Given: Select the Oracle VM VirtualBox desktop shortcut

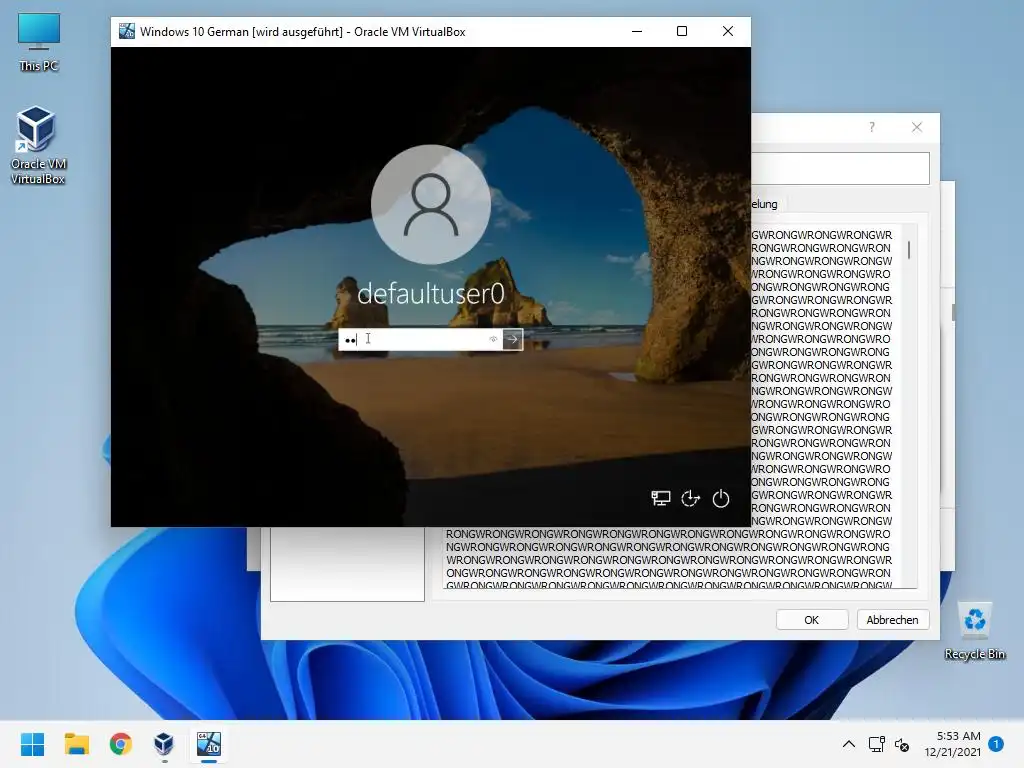Looking at the screenshot, I should 38,146.
